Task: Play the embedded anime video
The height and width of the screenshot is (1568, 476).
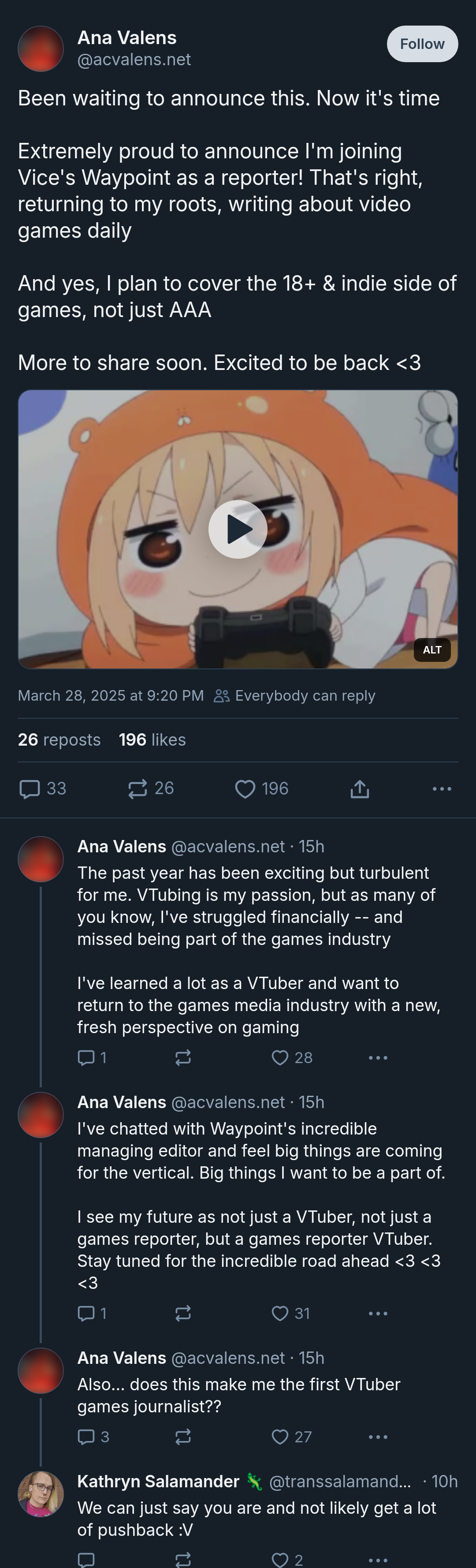Action: tap(238, 529)
